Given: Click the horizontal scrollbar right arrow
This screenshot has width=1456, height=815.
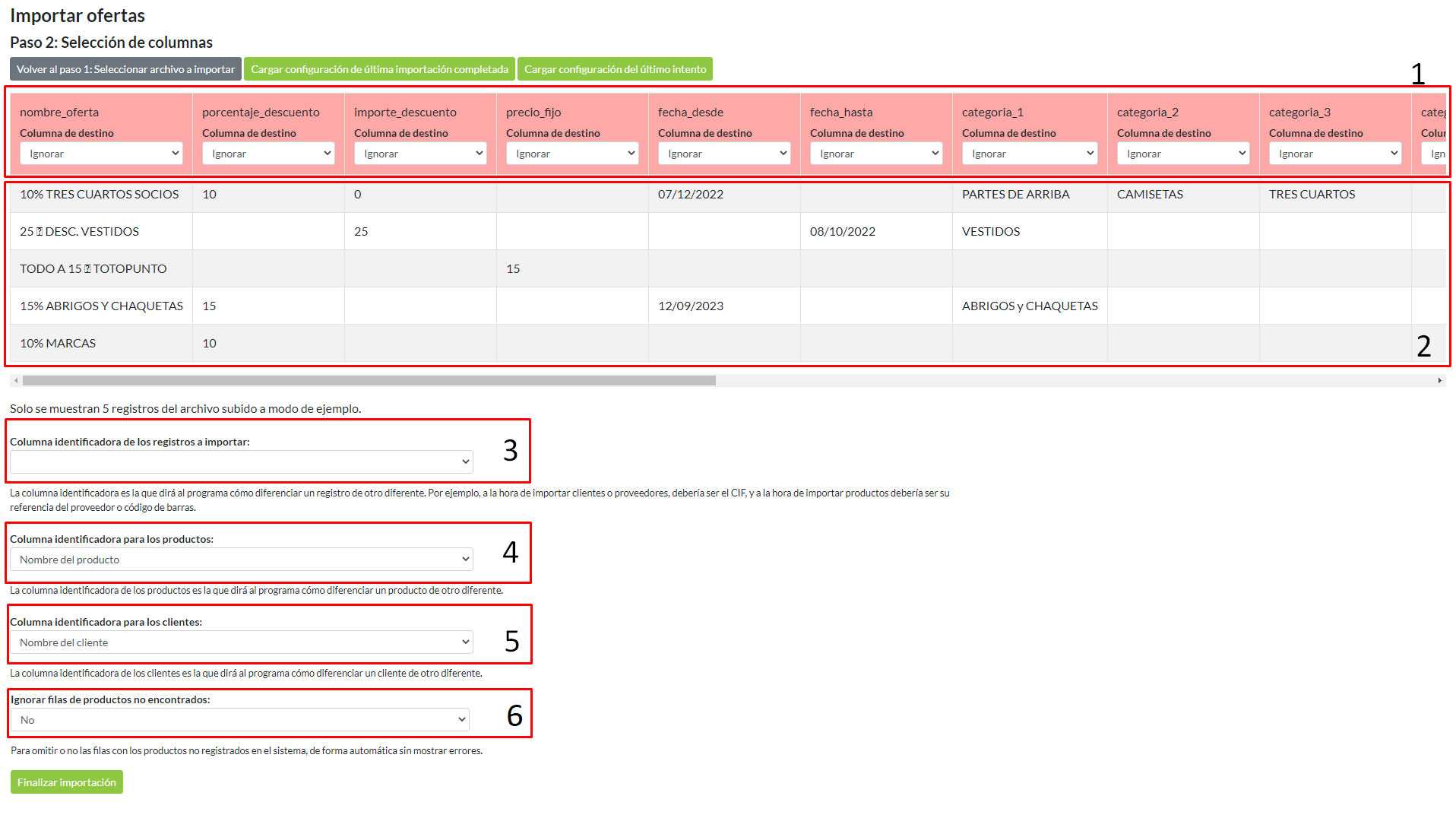Looking at the screenshot, I should tap(1439, 380).
